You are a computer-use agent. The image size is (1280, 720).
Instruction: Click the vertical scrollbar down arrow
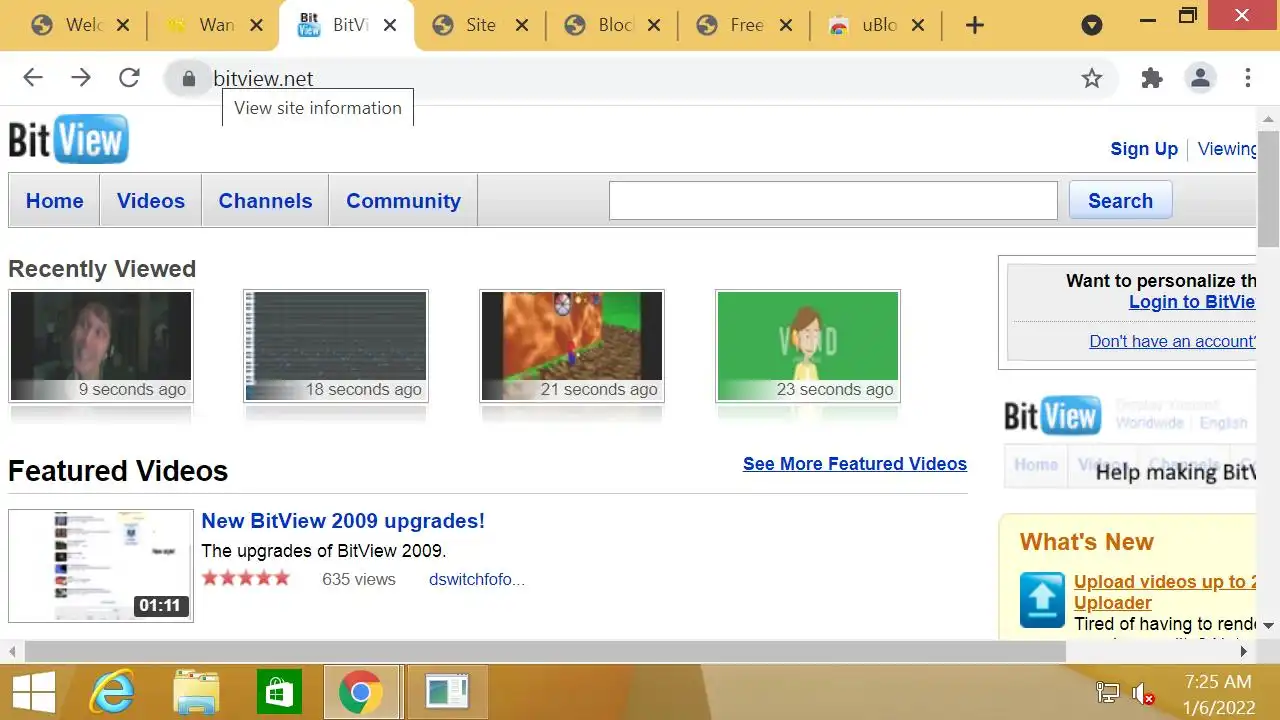point(1268,626)
